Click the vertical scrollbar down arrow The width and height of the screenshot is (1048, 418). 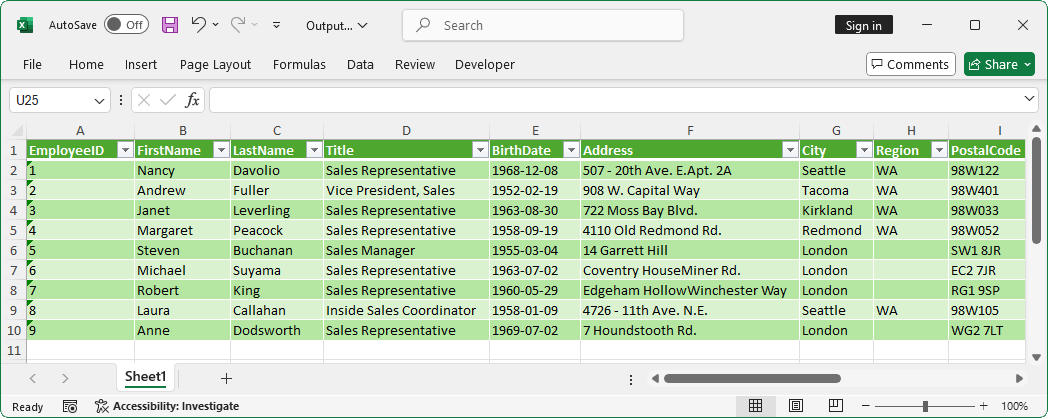pos(1036,357)
